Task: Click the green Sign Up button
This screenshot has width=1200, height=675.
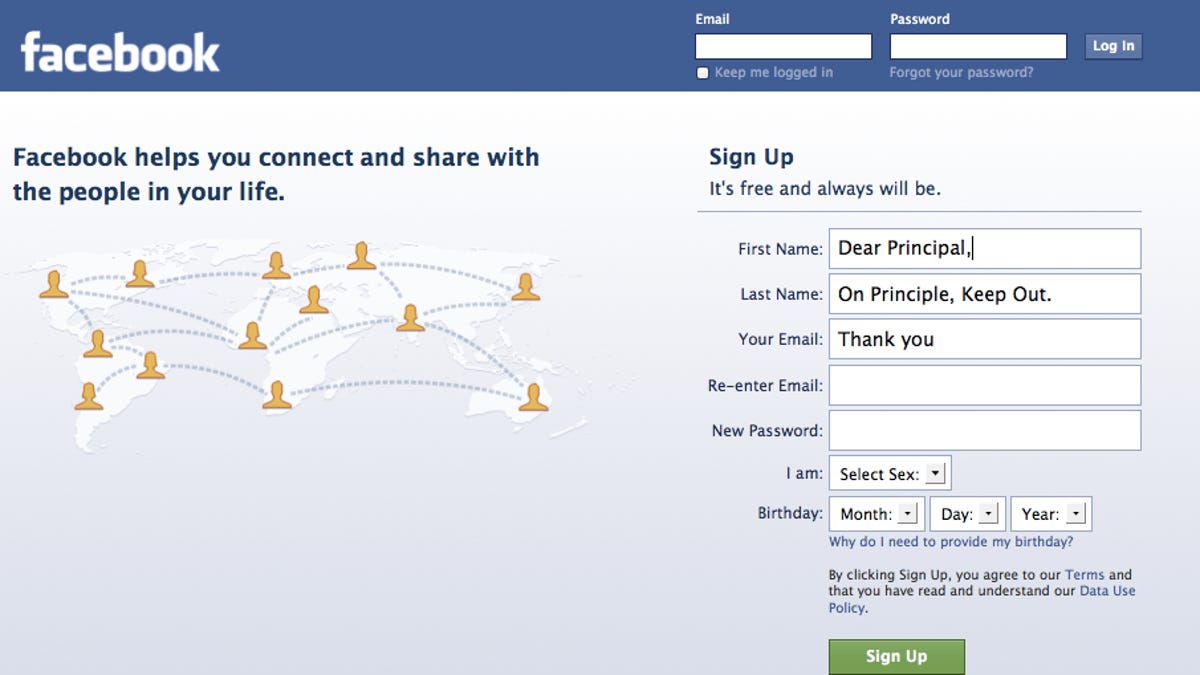Action: click(x=896, y=656)
